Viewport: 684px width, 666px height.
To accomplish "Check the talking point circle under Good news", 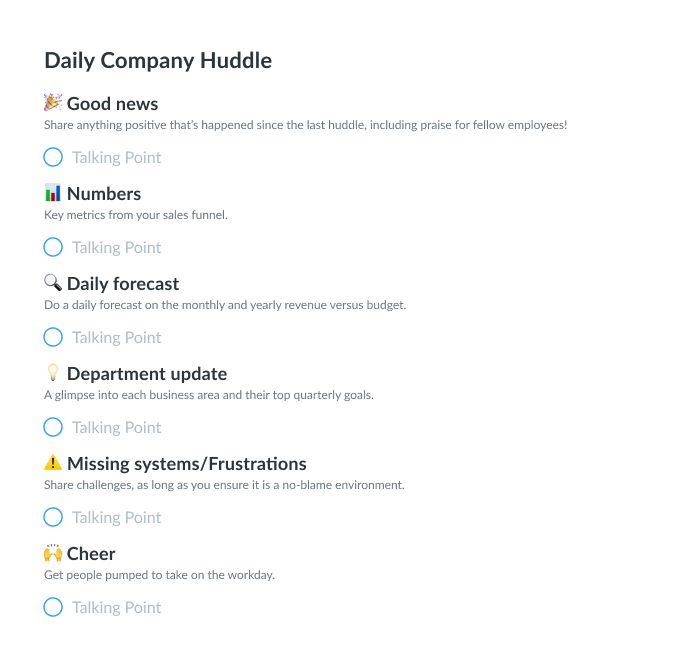I will point(53,157).
